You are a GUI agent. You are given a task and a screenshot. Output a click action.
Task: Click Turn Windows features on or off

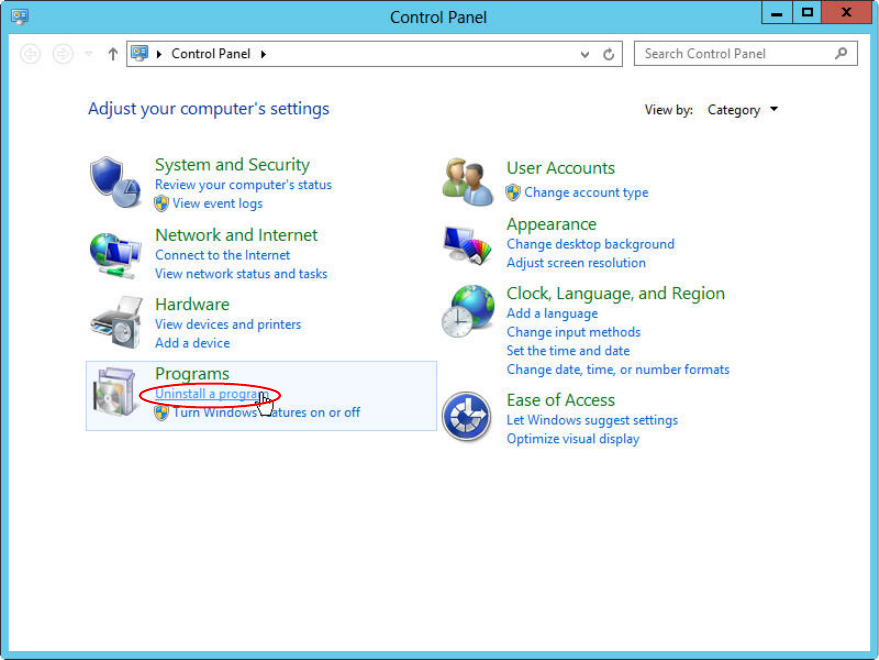pos(266,413)
